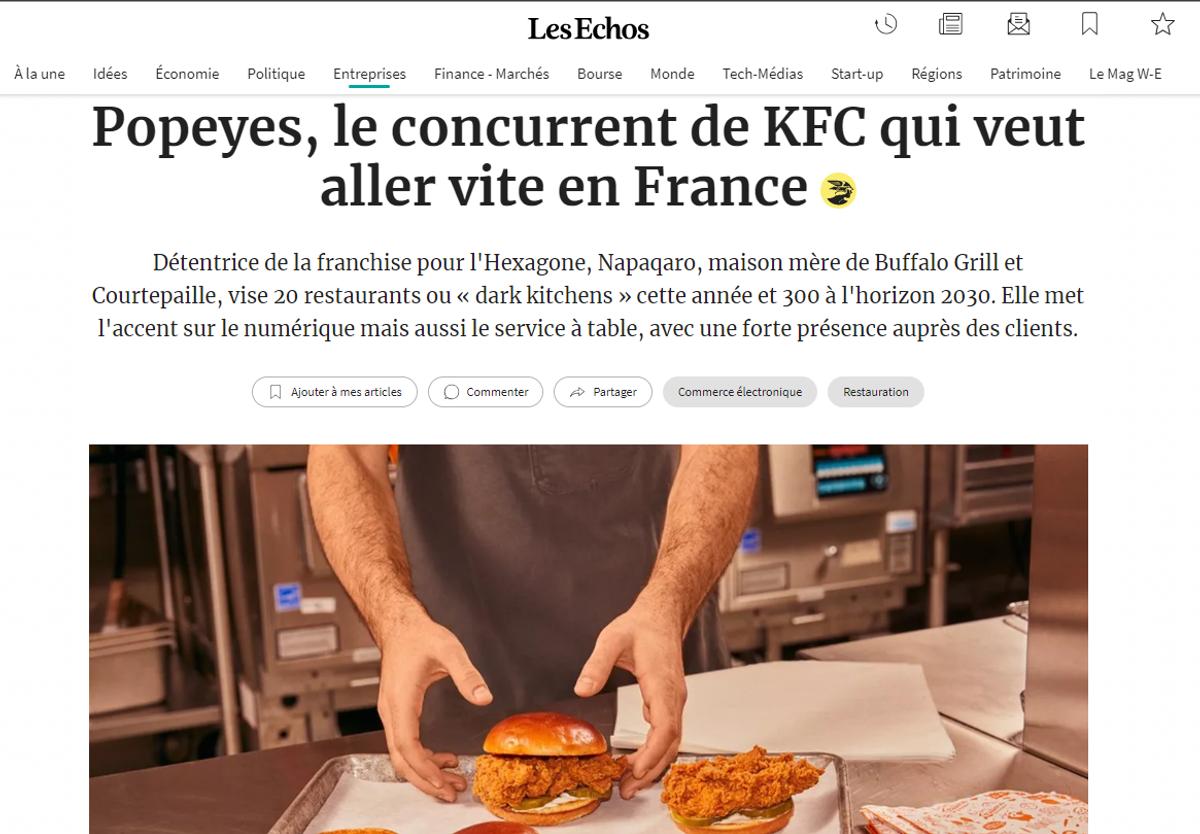Viewport: 1200px width, 834px height.
Task: Click the yellow subscriber badge beside the headline
Action: click(x=838, y=190)
